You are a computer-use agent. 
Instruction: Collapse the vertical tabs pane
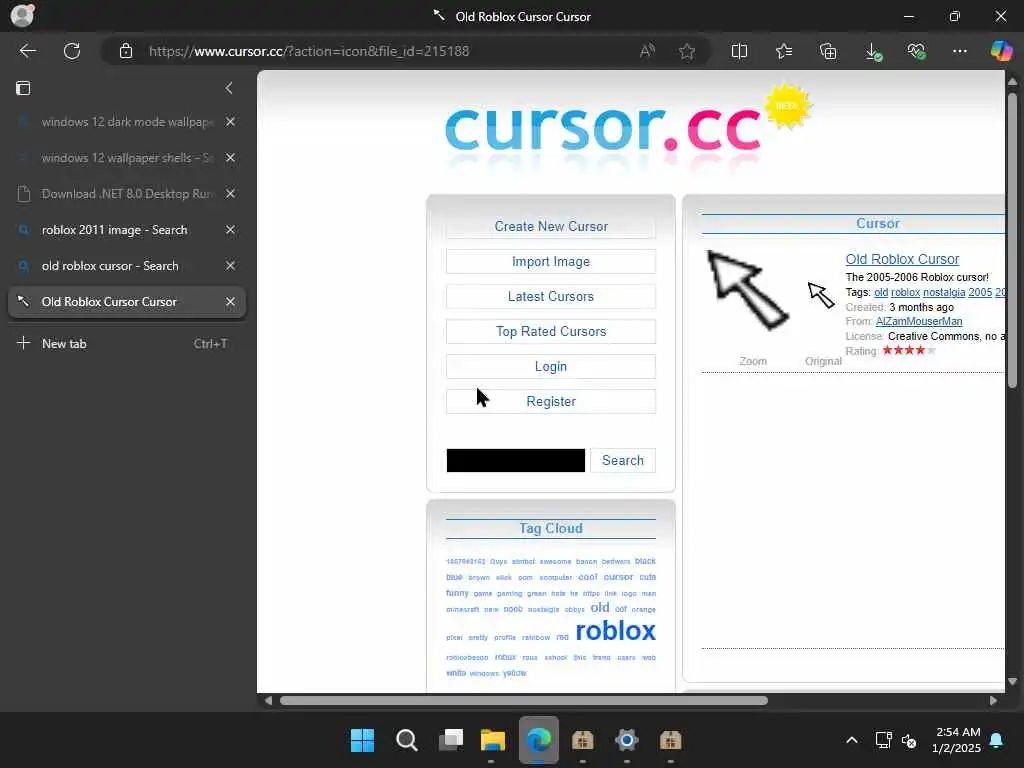click(229, 88)
